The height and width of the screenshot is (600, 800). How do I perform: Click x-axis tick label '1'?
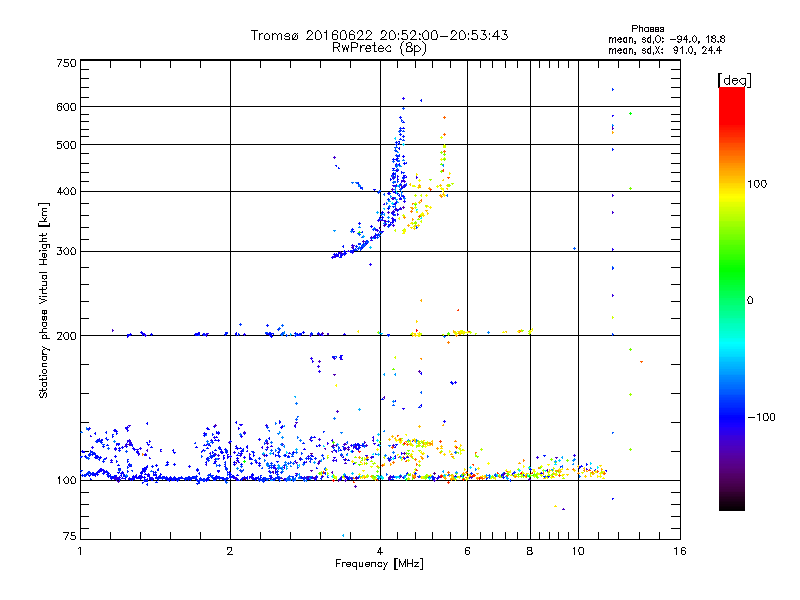point(81,551)
